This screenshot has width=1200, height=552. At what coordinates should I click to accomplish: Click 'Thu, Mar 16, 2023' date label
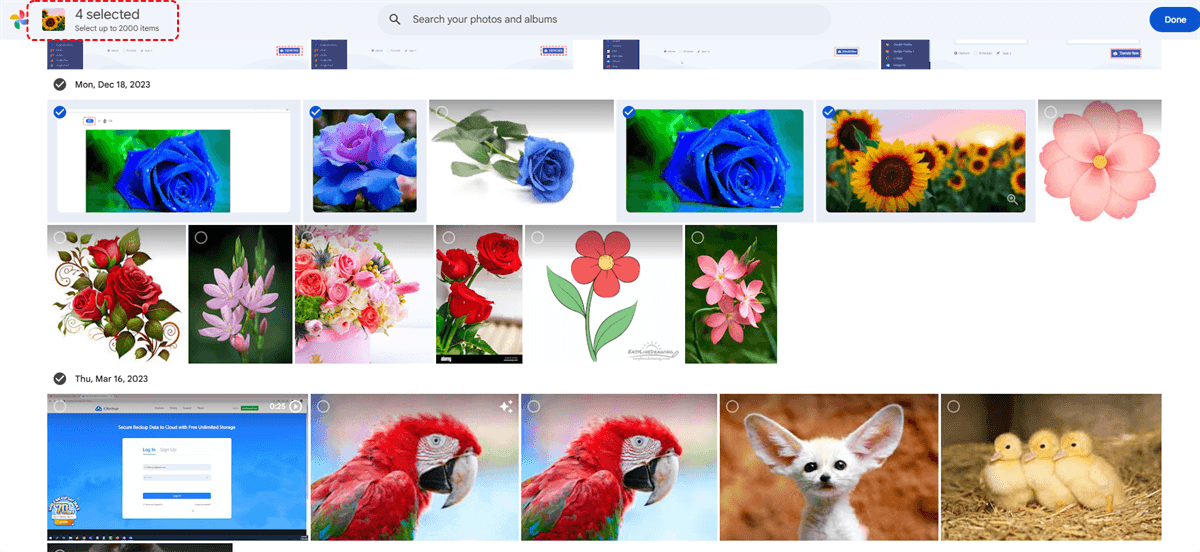coord(111,378)
